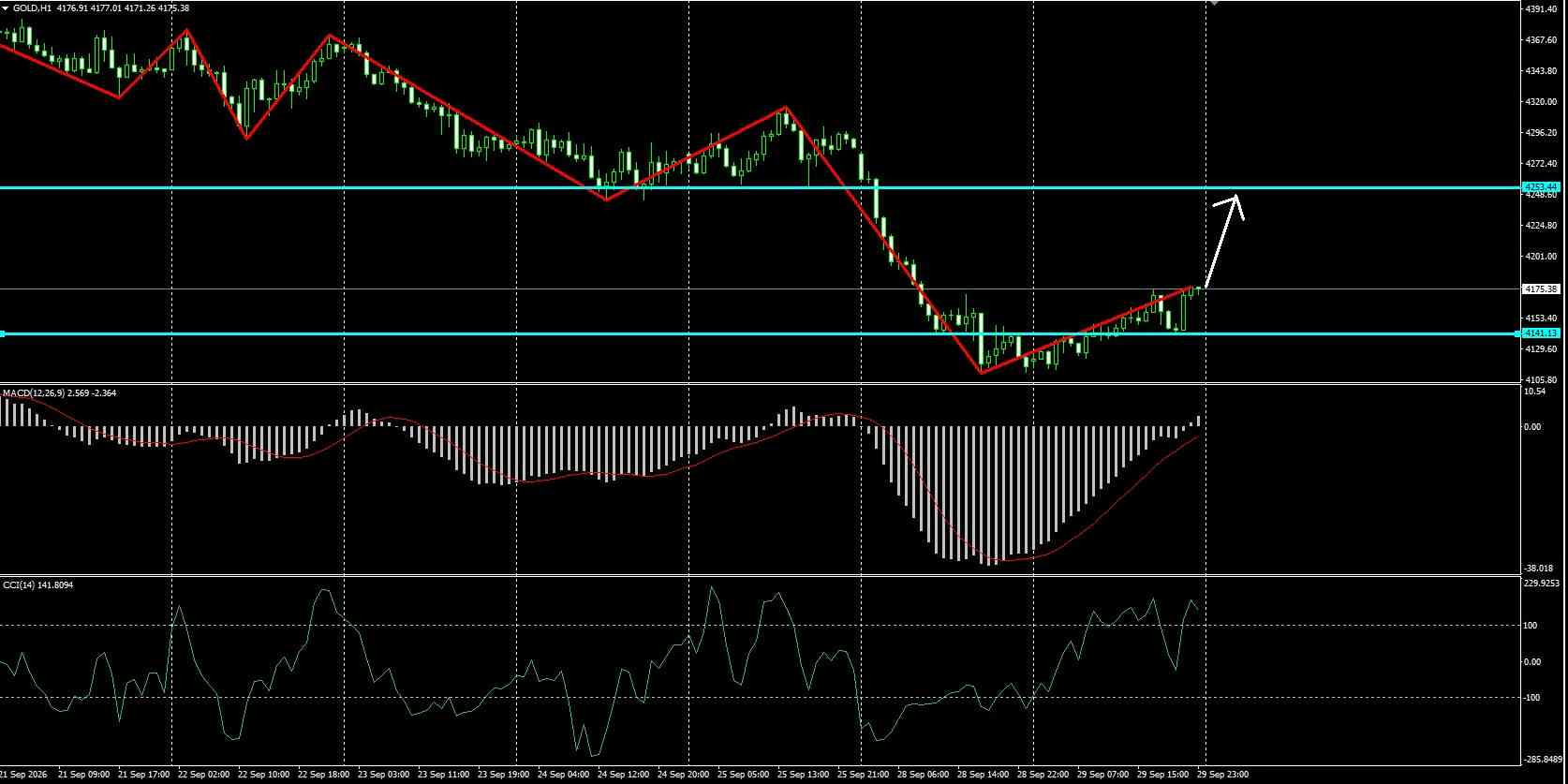Image resolution: width=1568 pixels, height=784 pixels.
Task: Click the 25 Sep 05:00 time label
Action: [x=743, y=776]
